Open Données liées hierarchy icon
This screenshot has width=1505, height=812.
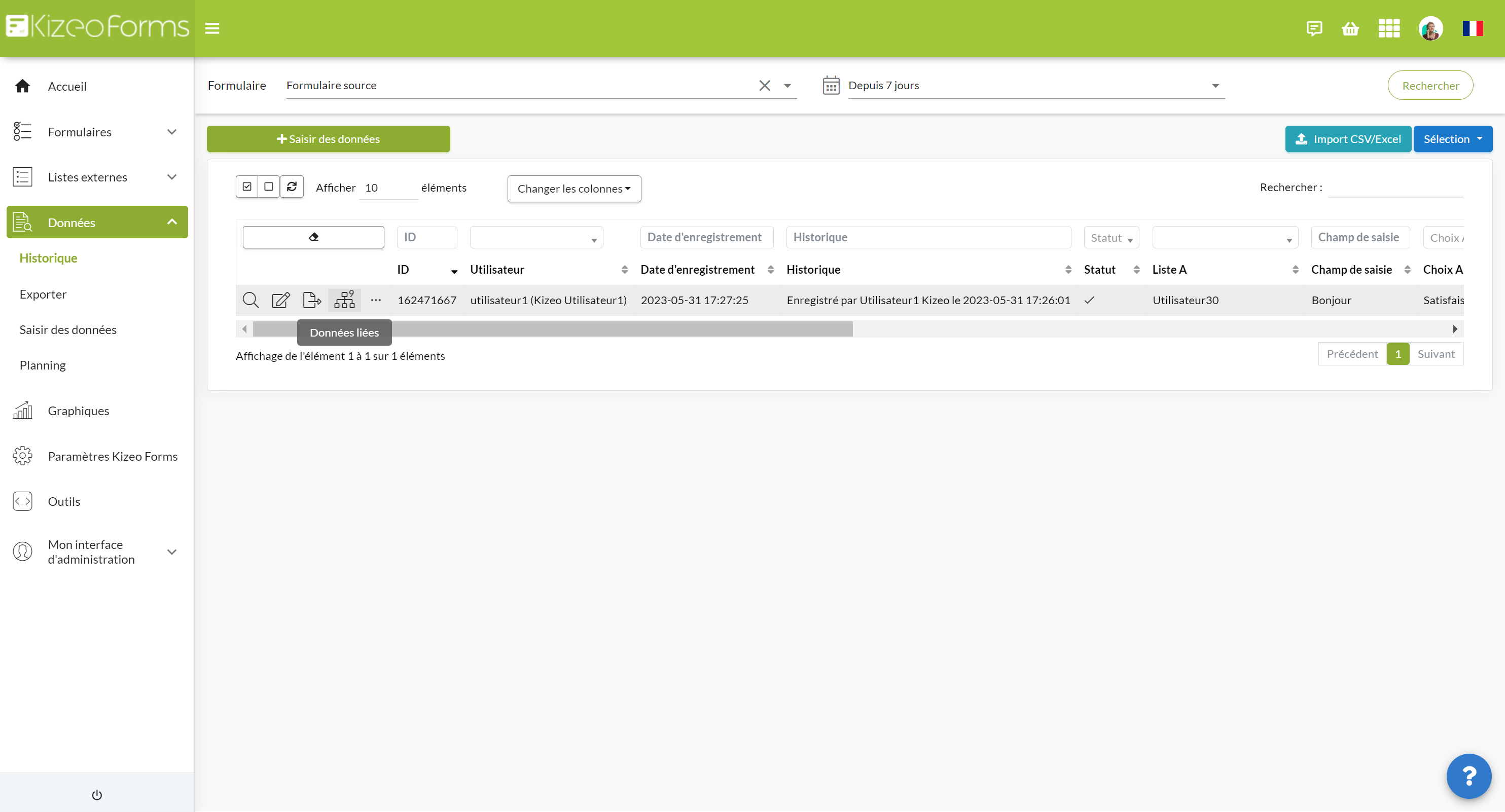tap(344, 300)
